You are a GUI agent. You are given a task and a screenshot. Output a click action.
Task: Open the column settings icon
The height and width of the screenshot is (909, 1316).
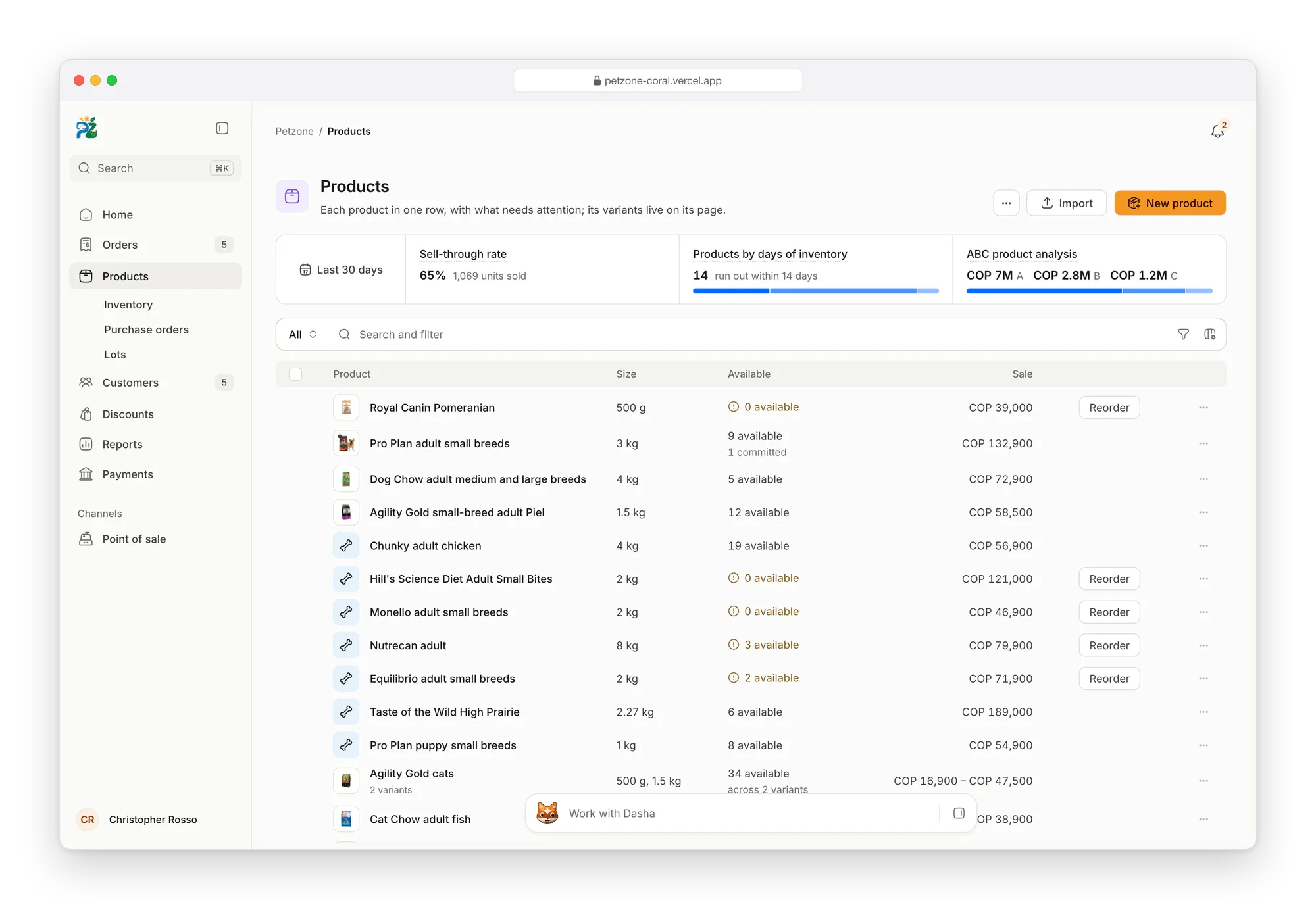[1210, 334]
